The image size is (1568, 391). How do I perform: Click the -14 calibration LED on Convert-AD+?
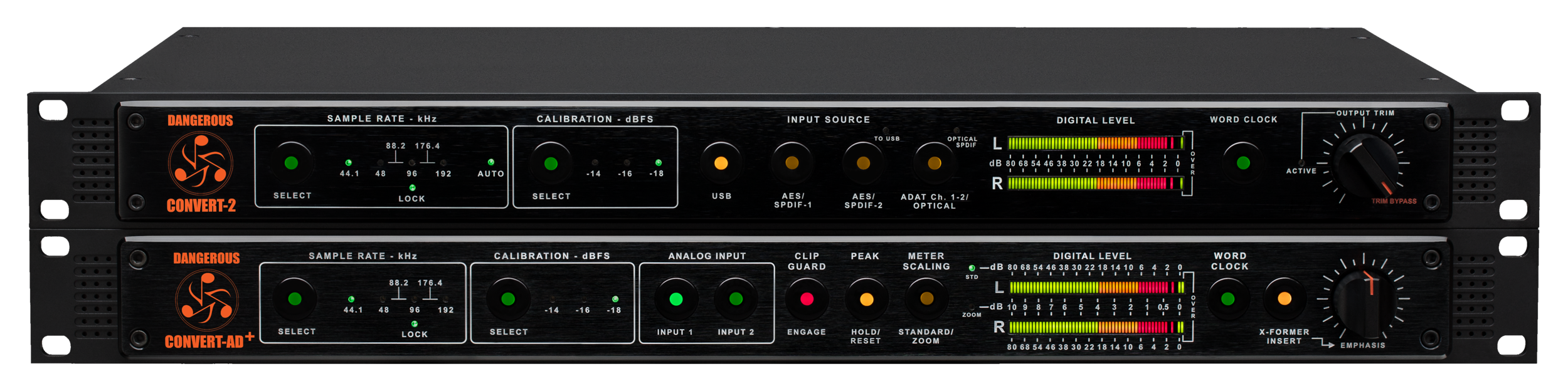pos(552,300)
